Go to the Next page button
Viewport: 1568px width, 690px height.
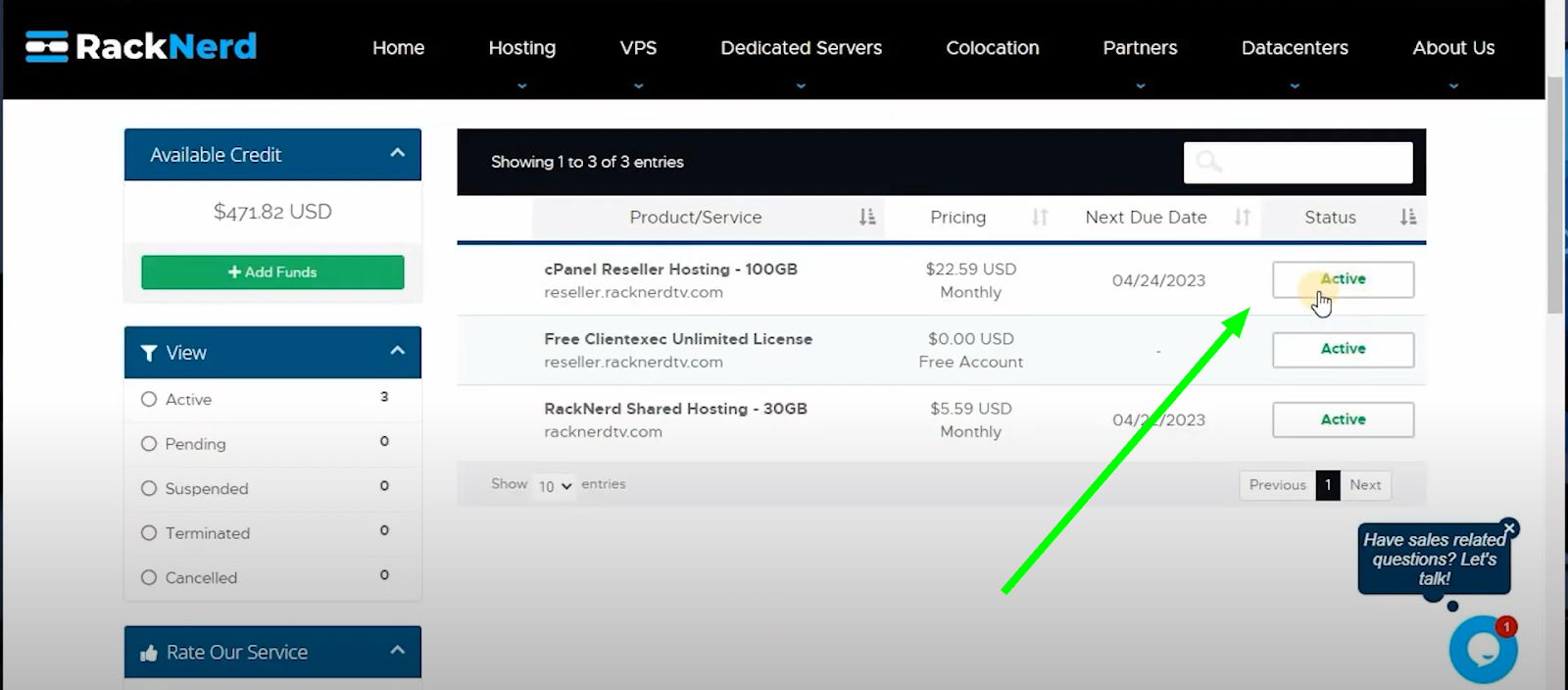(x=1365, y=485)
